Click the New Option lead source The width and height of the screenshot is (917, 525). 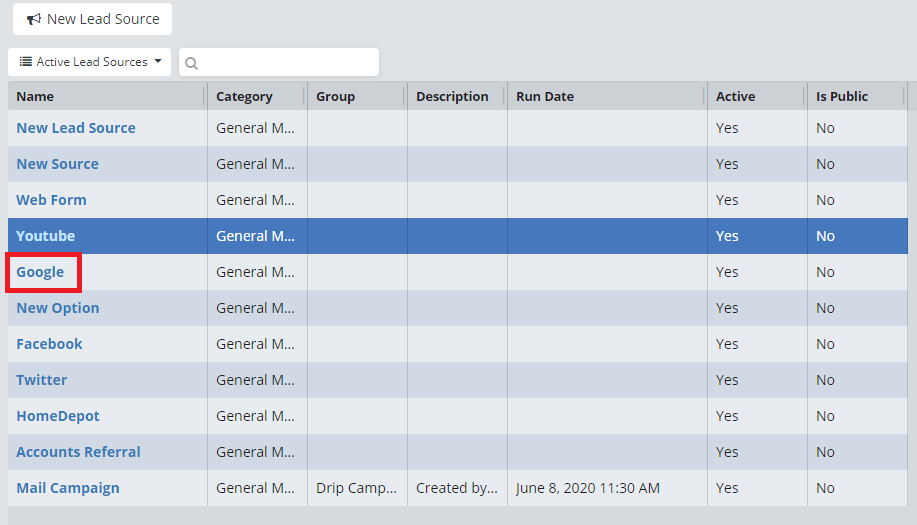58,308
